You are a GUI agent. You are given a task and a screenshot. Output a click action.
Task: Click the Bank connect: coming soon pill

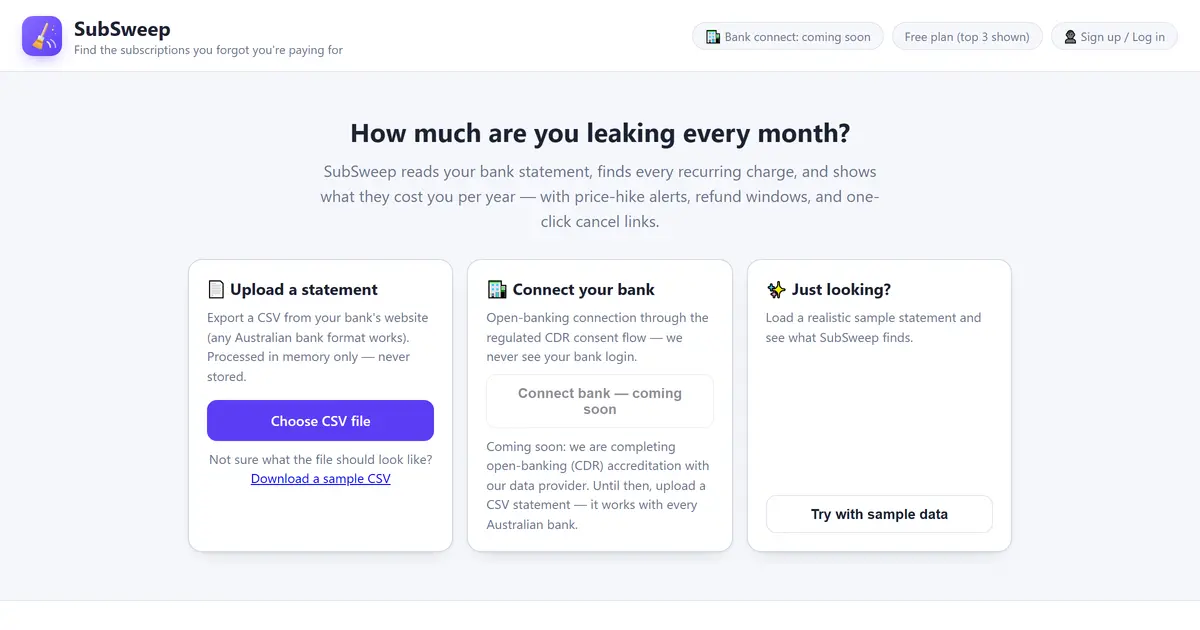[x=788, y=37]
